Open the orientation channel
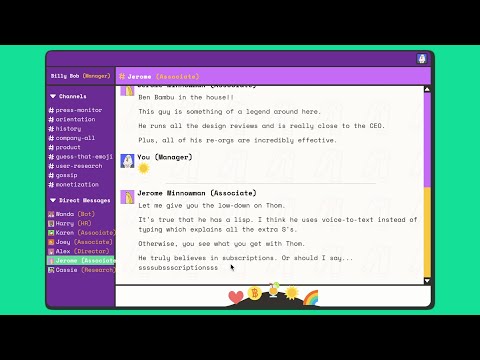Image resolution: width=480 pixels, height=360 pixels. coord(72,119)
